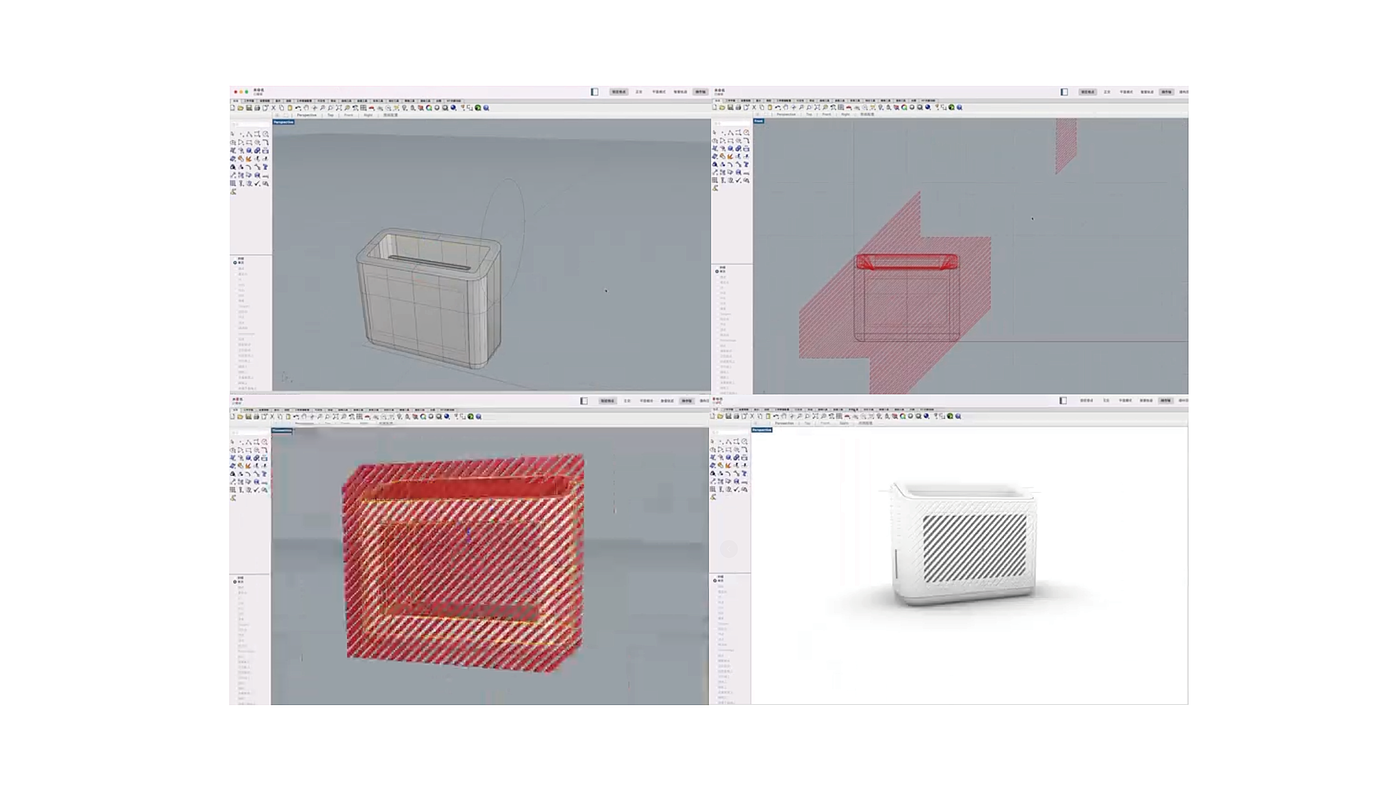Viewport: 1400px width, 791px height.
Task: Switch to Front tab in gray box window
Action: 349,115
